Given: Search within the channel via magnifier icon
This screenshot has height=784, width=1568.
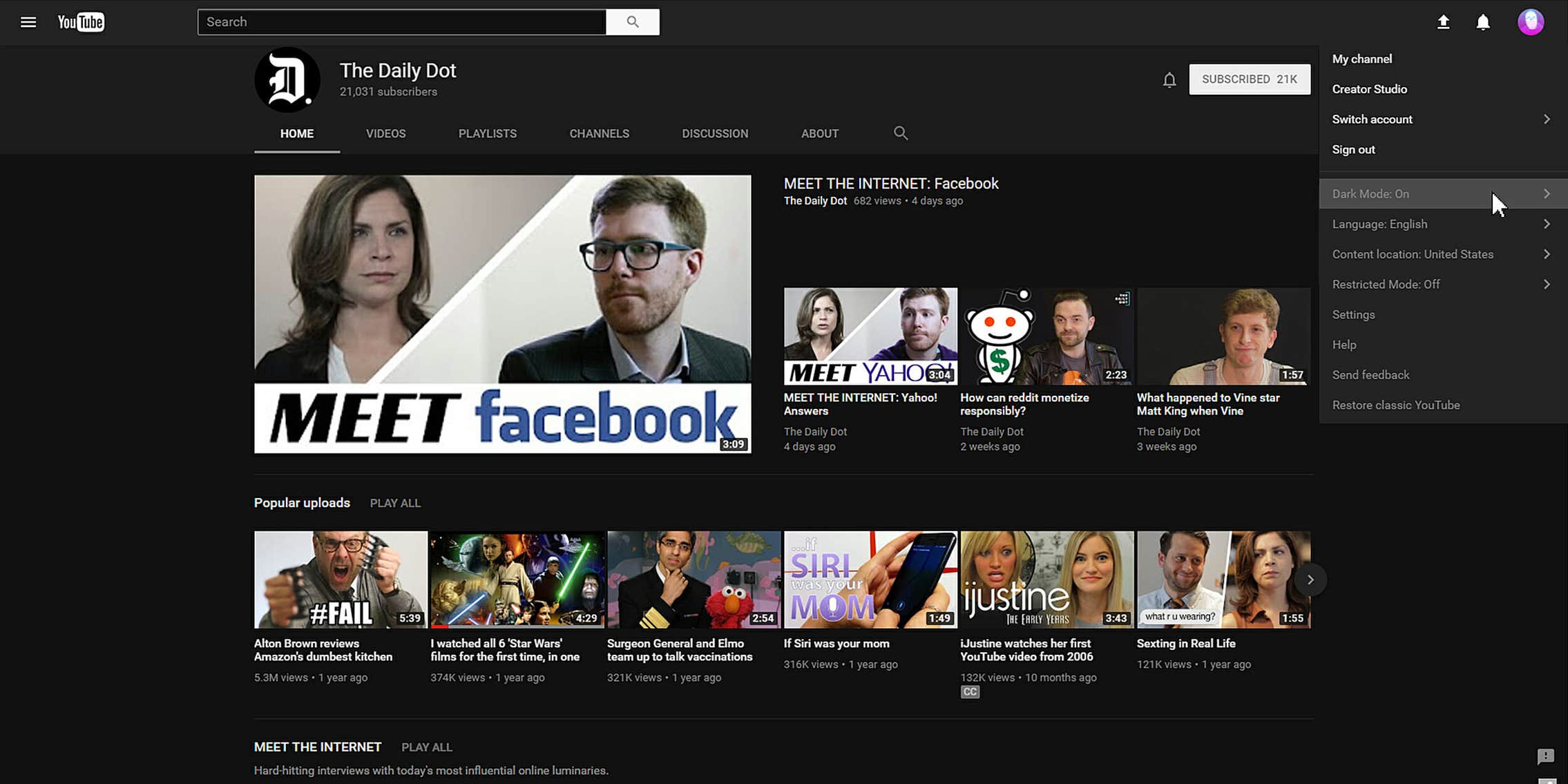Looking at the screenshot, I should coord(900,133).
